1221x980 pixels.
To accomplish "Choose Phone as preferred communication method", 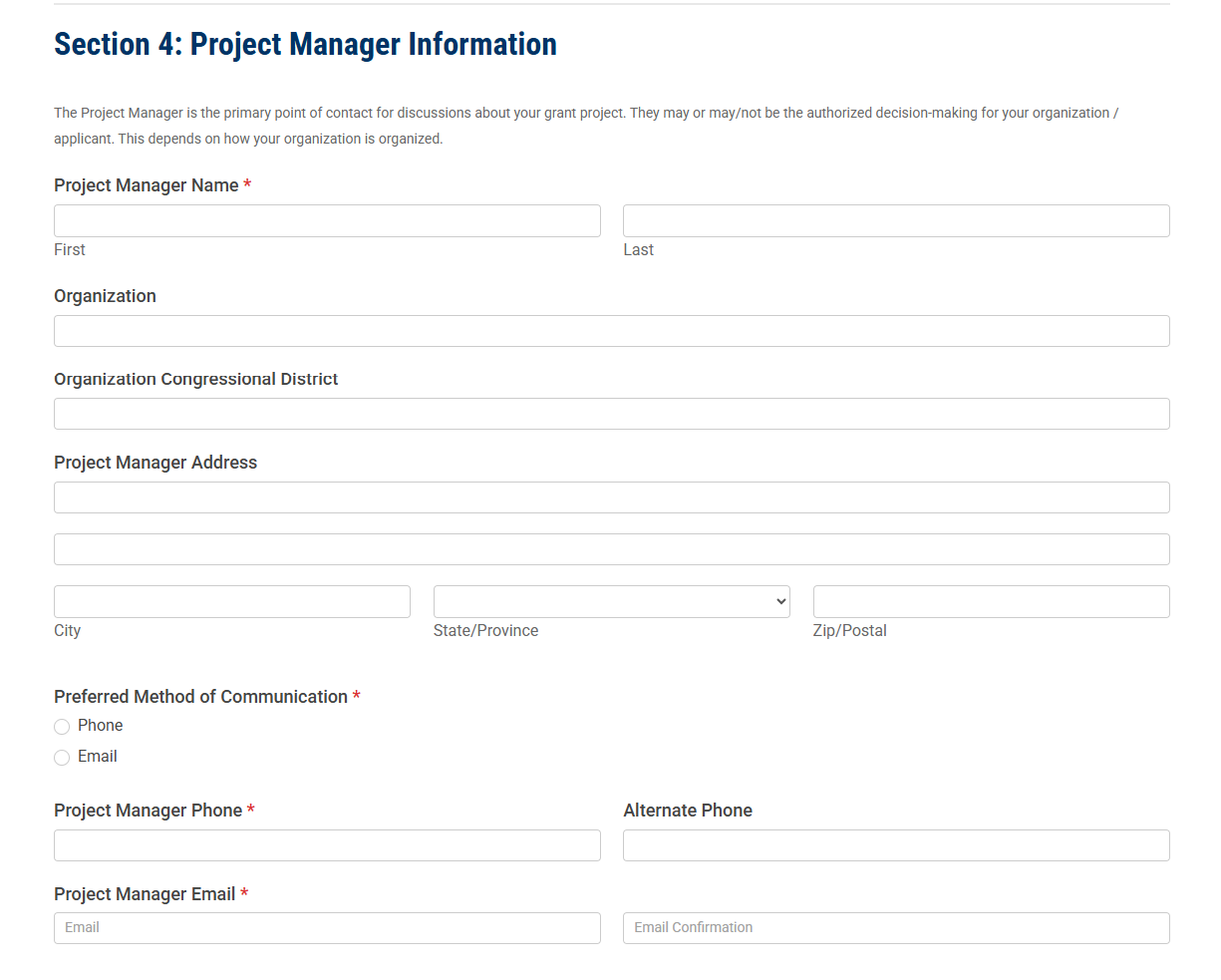I will point(62,727).
